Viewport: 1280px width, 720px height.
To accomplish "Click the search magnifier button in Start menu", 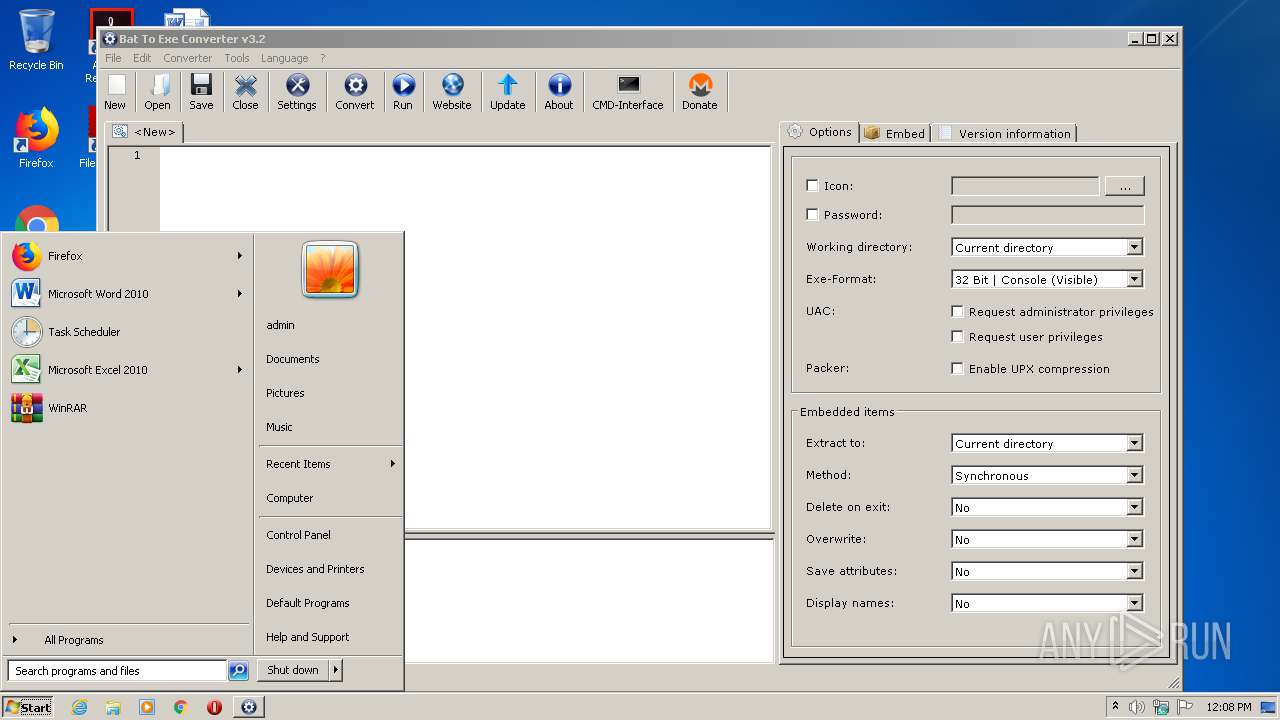I will (238, 671).
